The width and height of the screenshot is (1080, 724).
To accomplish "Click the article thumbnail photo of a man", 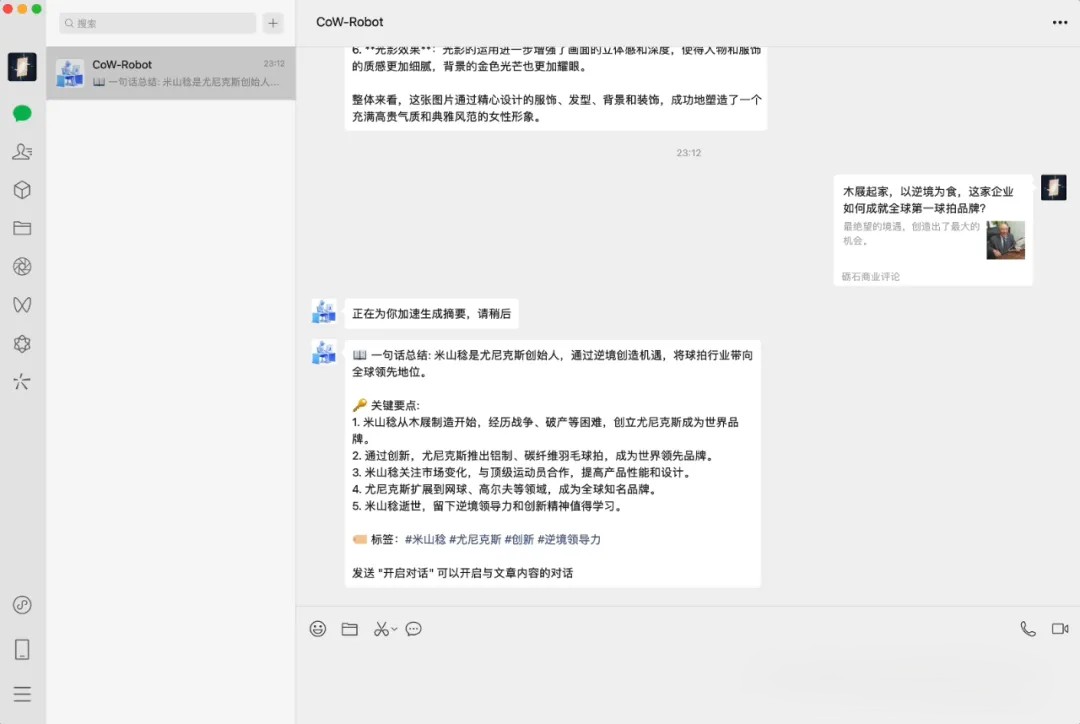I will tap(1006, 240).
